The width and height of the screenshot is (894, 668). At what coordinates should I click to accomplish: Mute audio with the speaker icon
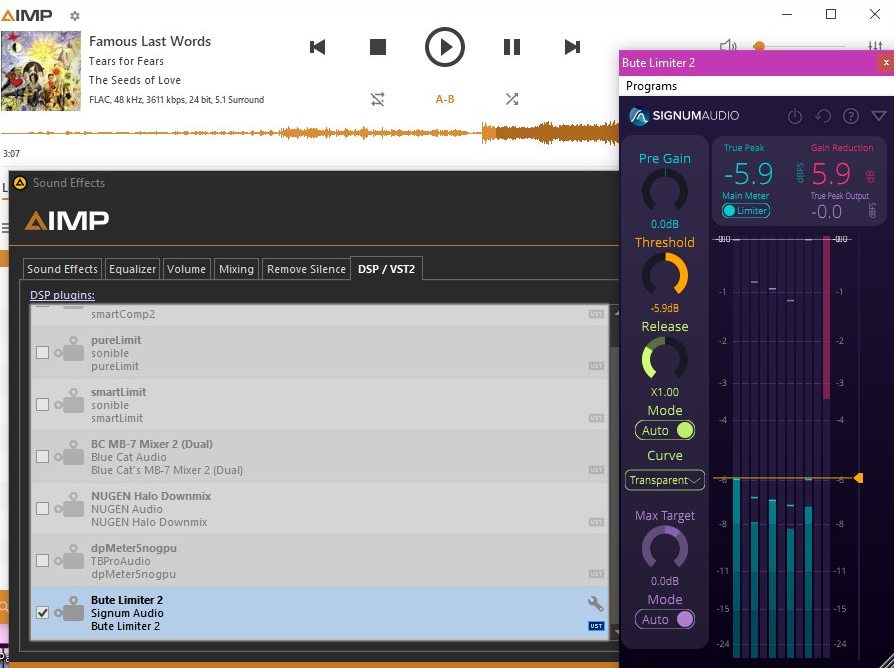pos(727,46)
